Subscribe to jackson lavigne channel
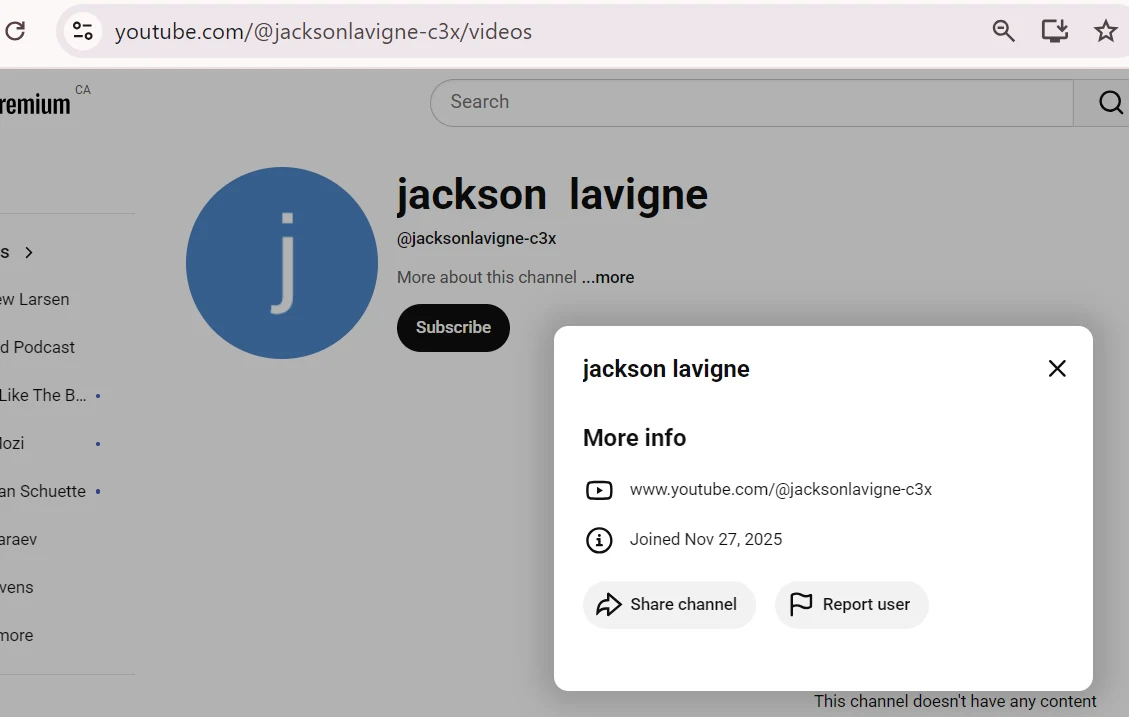 pos(453,328)
